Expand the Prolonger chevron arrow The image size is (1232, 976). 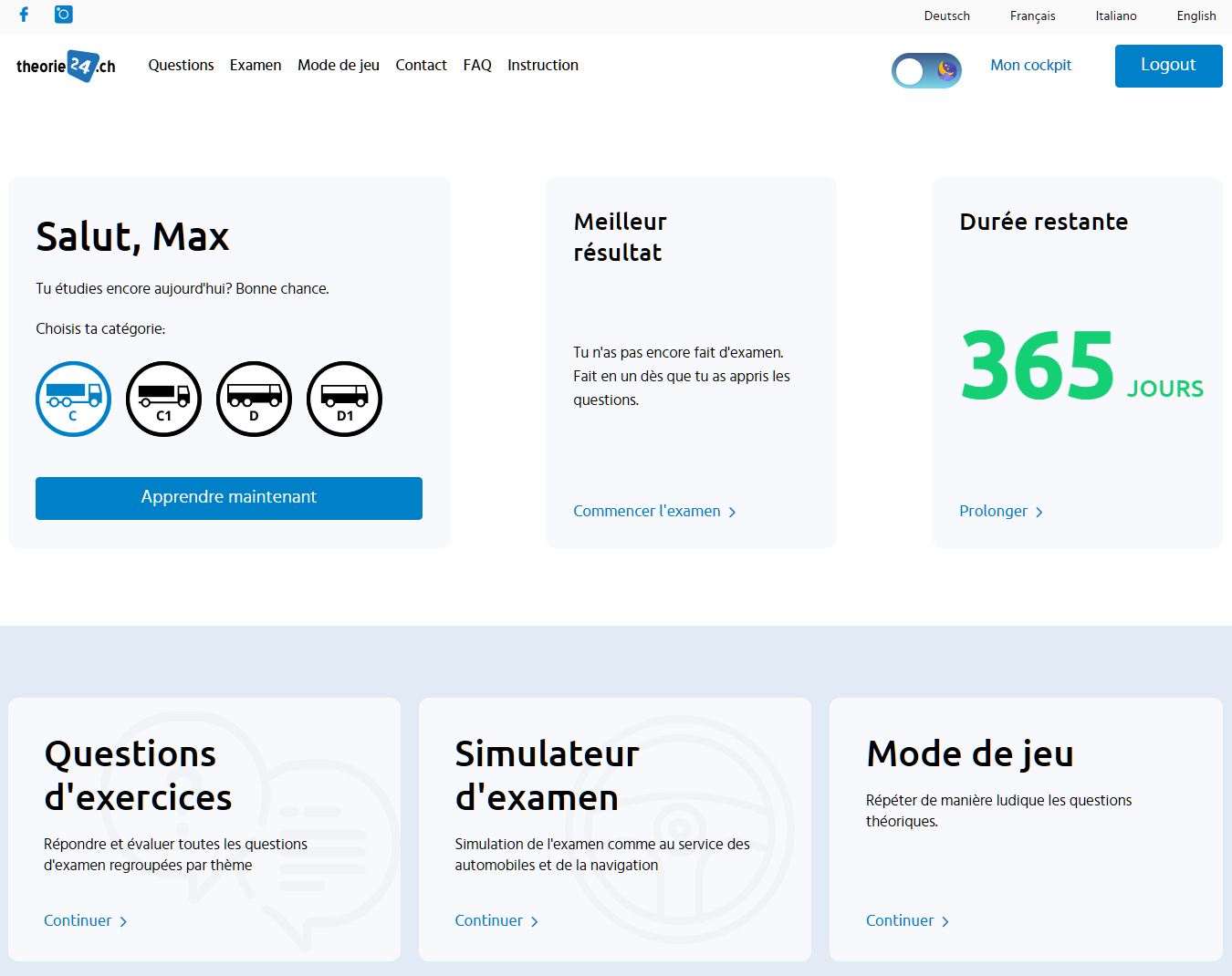pos(1039,512)
